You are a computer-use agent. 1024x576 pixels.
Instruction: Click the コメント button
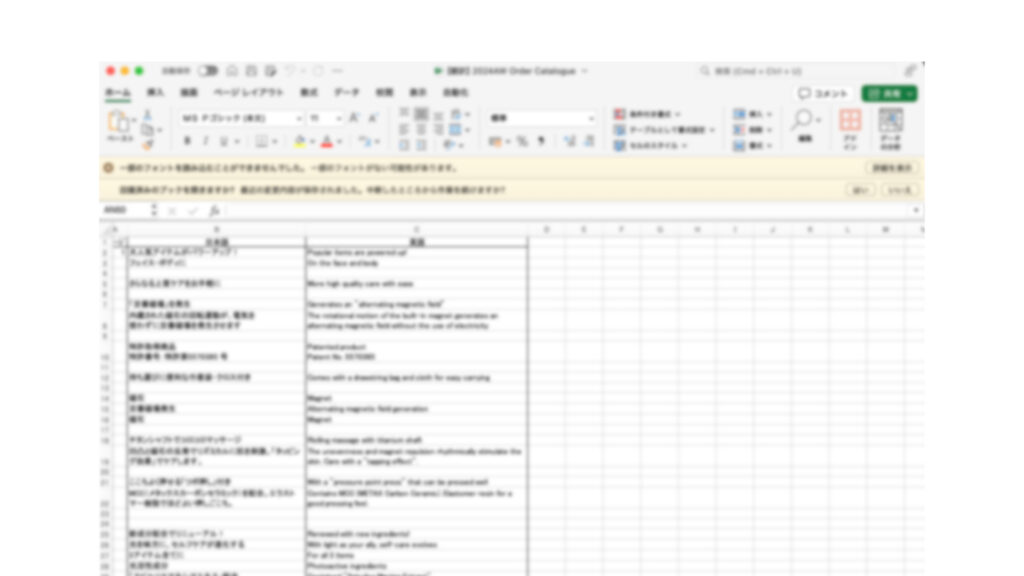click(823, 94)
